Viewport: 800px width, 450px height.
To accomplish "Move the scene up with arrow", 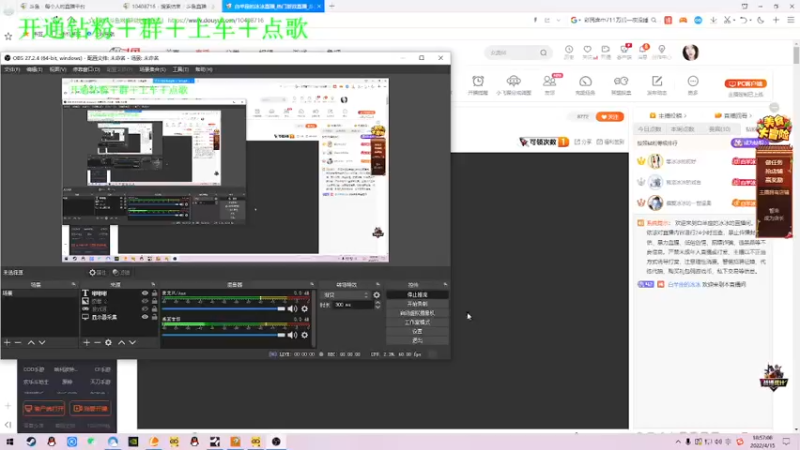I will point(31,342).
